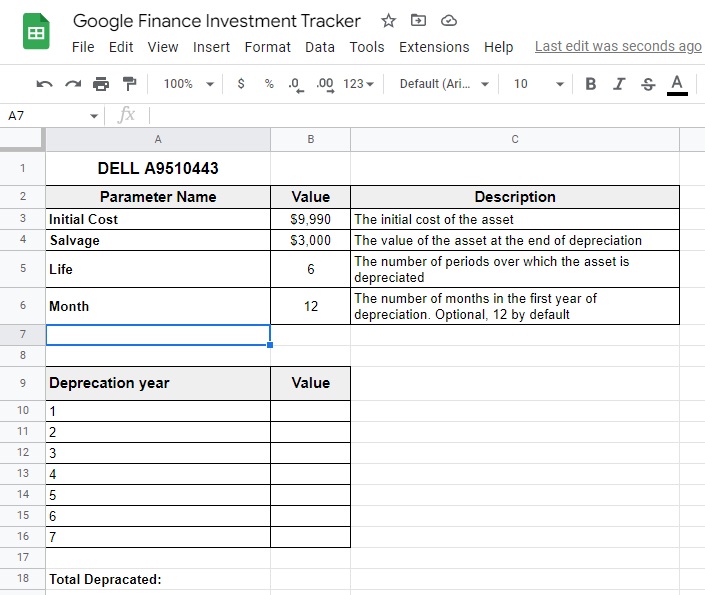This screenshot has height=595, width=705.
Task: Open more number formats dropdown
Action: 358,84
